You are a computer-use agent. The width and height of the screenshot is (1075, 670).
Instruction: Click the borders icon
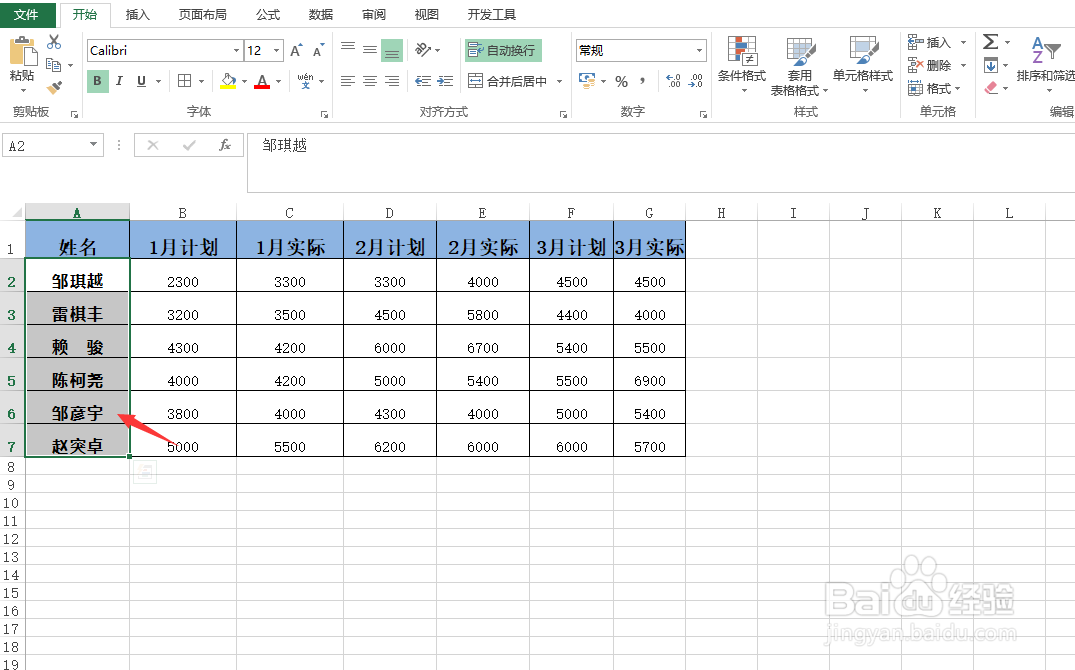tap(184, 81)
